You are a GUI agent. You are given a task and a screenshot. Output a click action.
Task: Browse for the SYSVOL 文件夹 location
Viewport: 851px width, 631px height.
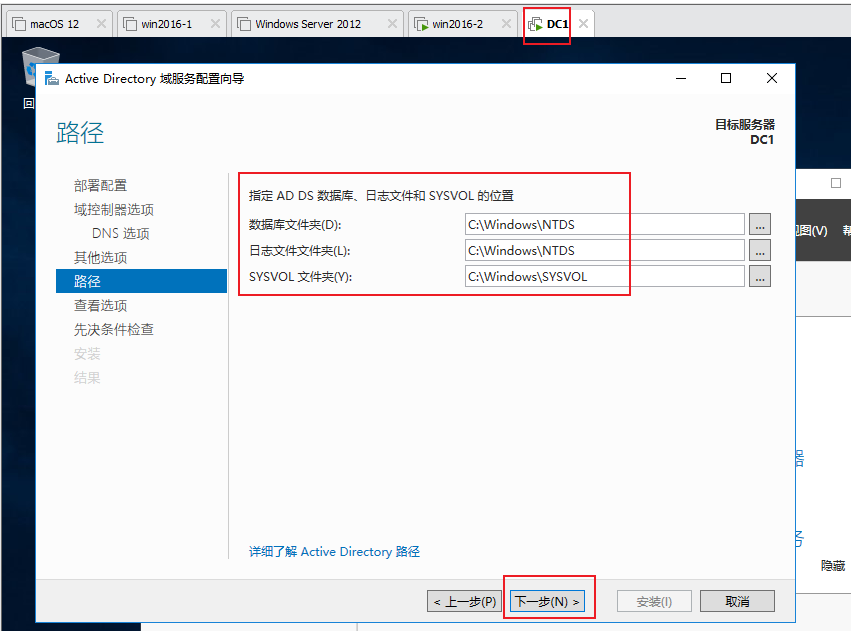[x=760, y=276]
